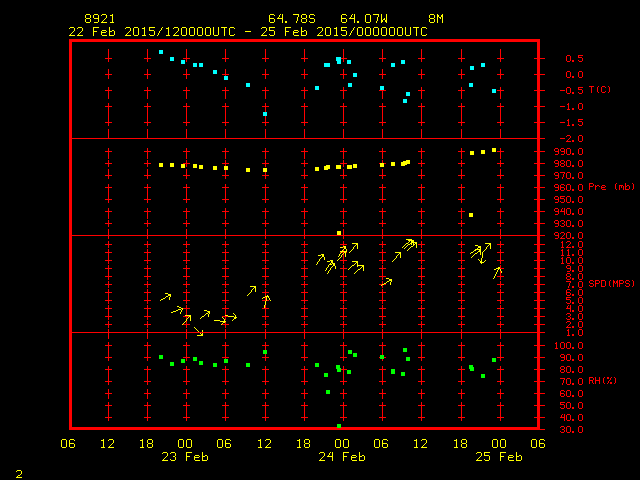This screenshot has width=640, height=480.
Task: Click the 23 Feb date label
Action: tap(185, 457)
